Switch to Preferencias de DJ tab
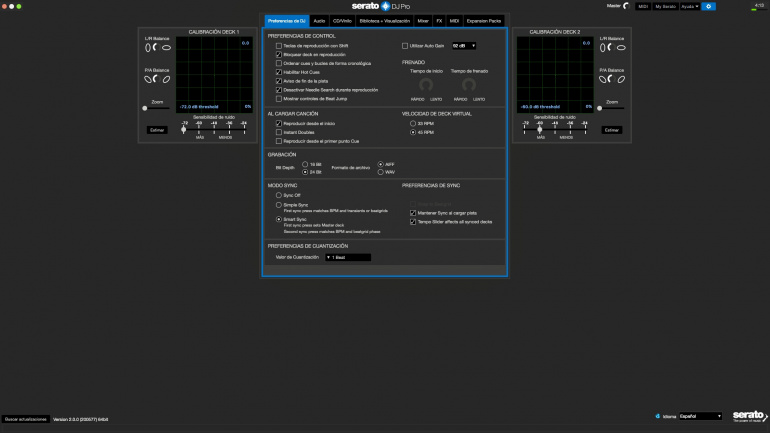Screen dimensions: 770x433 (x=286, y=21)
